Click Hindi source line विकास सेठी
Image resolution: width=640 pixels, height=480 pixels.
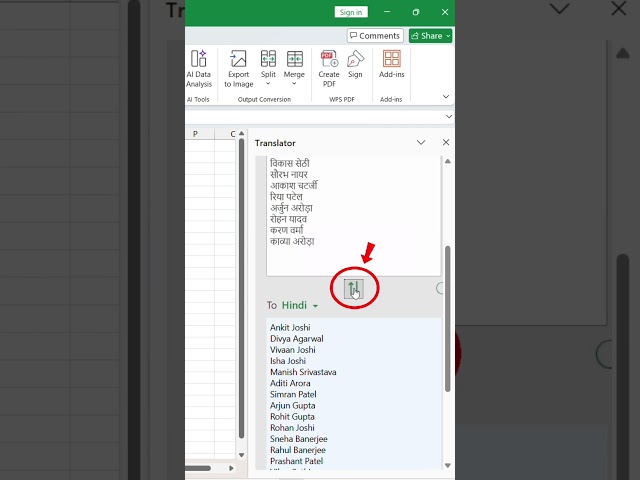290,163
